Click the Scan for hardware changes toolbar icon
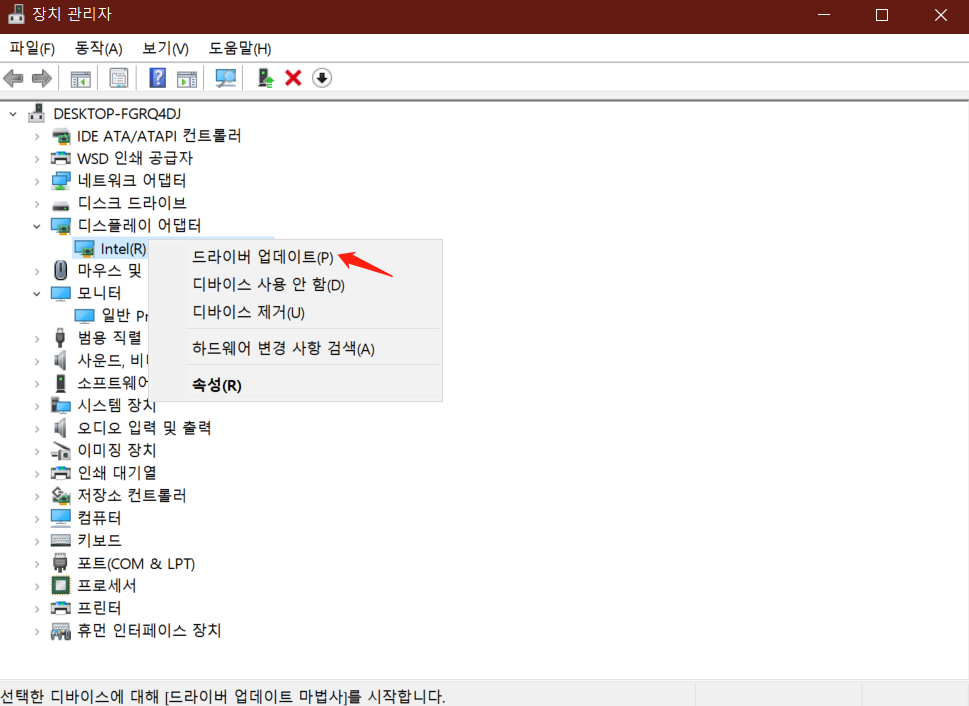 (225, 78)
